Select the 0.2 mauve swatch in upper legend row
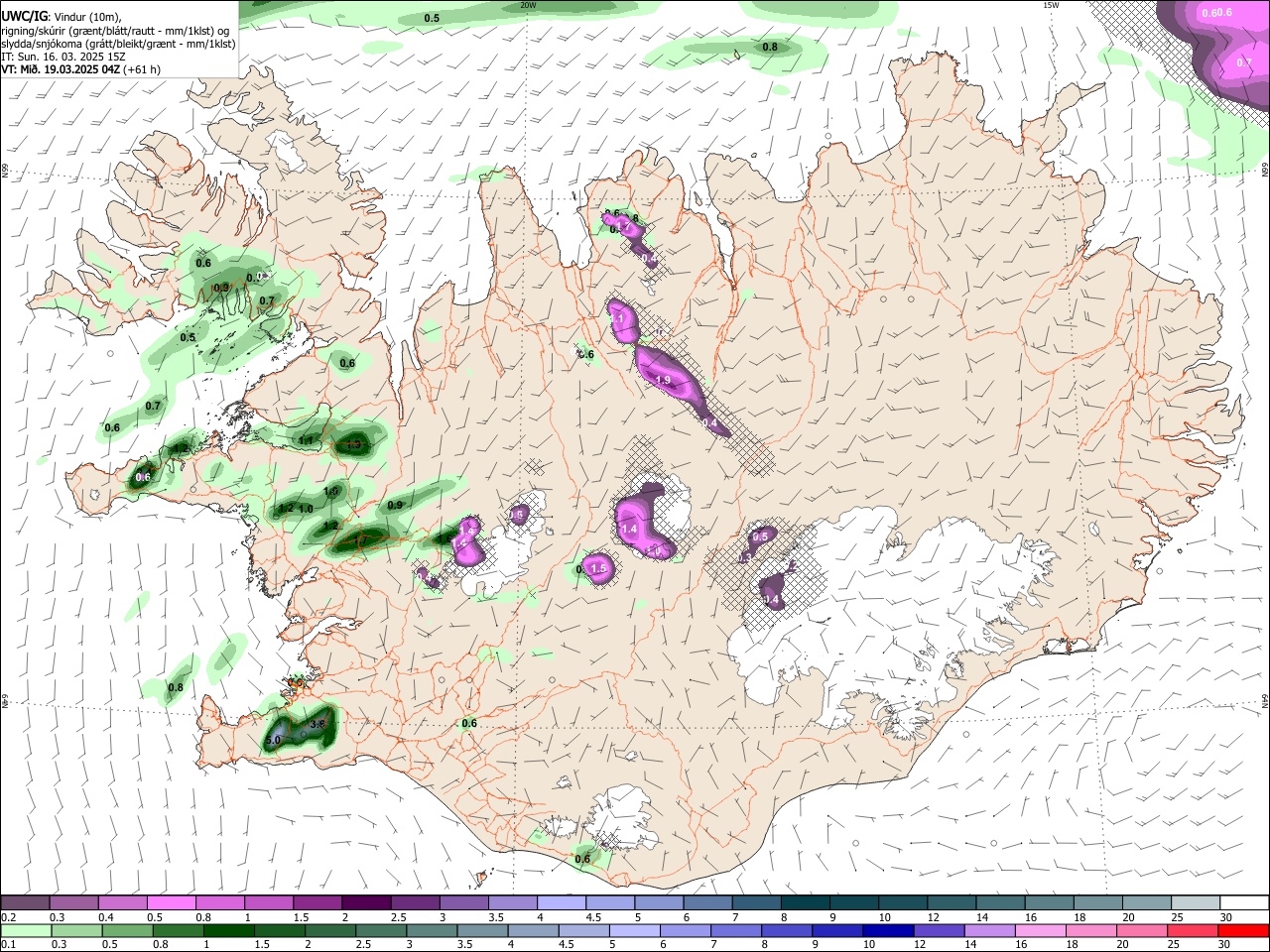 tap(25, 901)
